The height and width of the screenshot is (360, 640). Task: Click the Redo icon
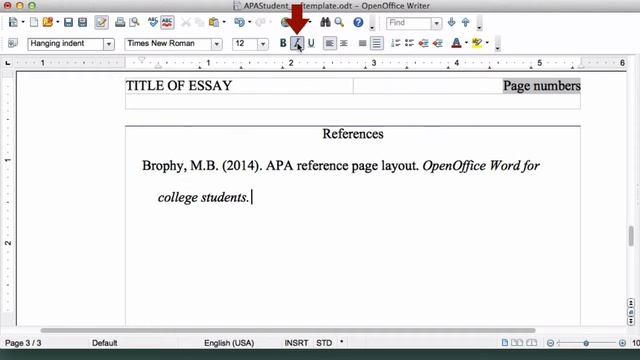coord(260,22)
